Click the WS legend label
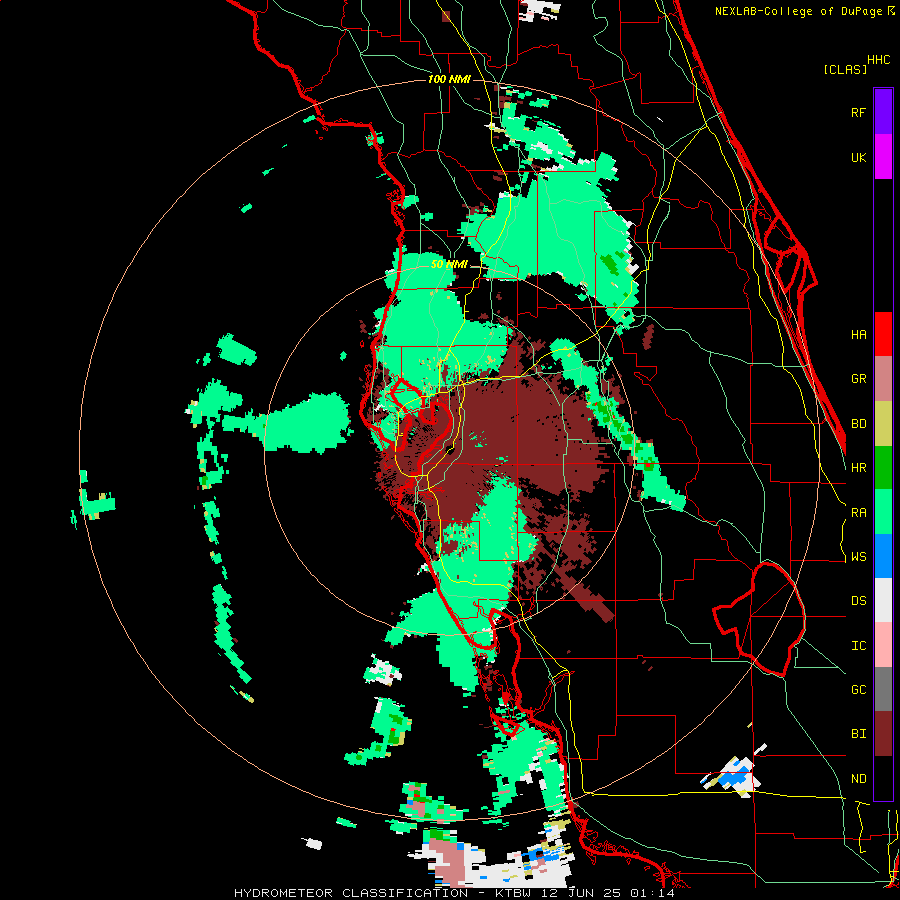This screenshot has height=900, width=900. [x=859, y=557]
